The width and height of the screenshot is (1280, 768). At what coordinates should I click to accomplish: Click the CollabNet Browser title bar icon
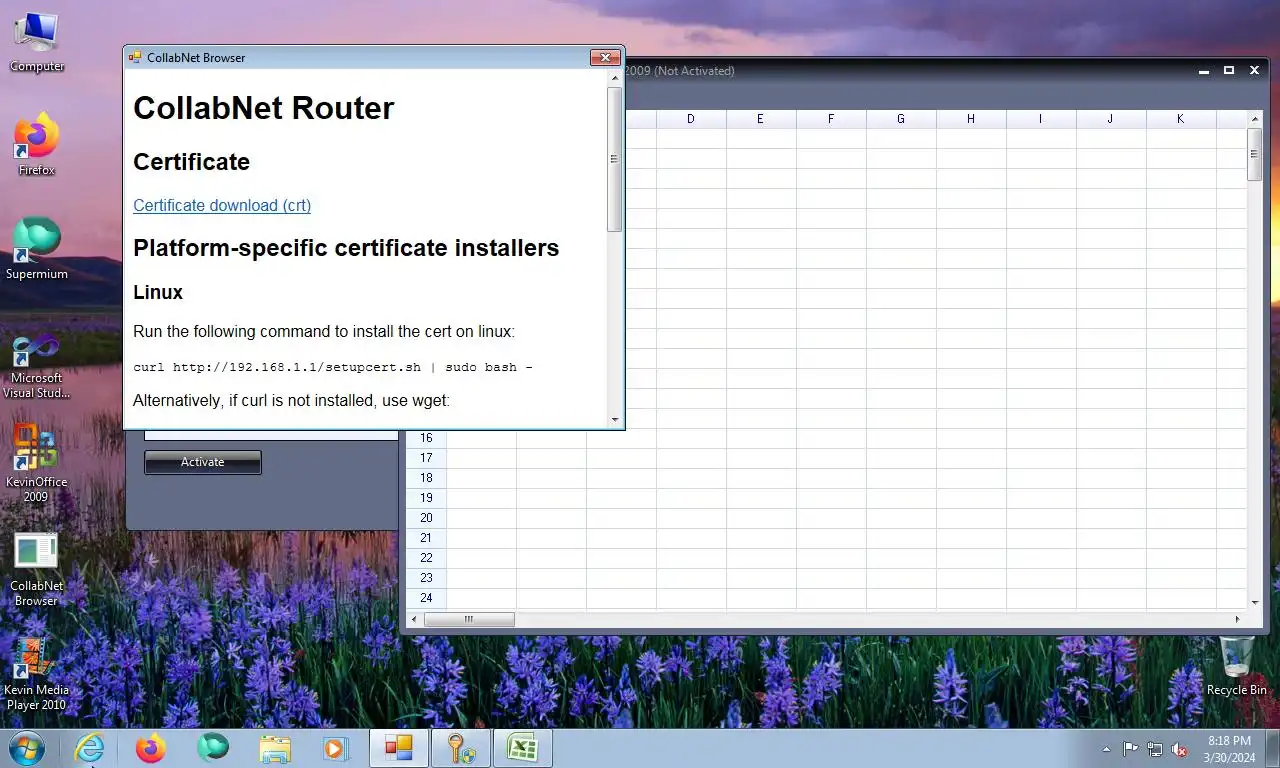tap(135, 57)
